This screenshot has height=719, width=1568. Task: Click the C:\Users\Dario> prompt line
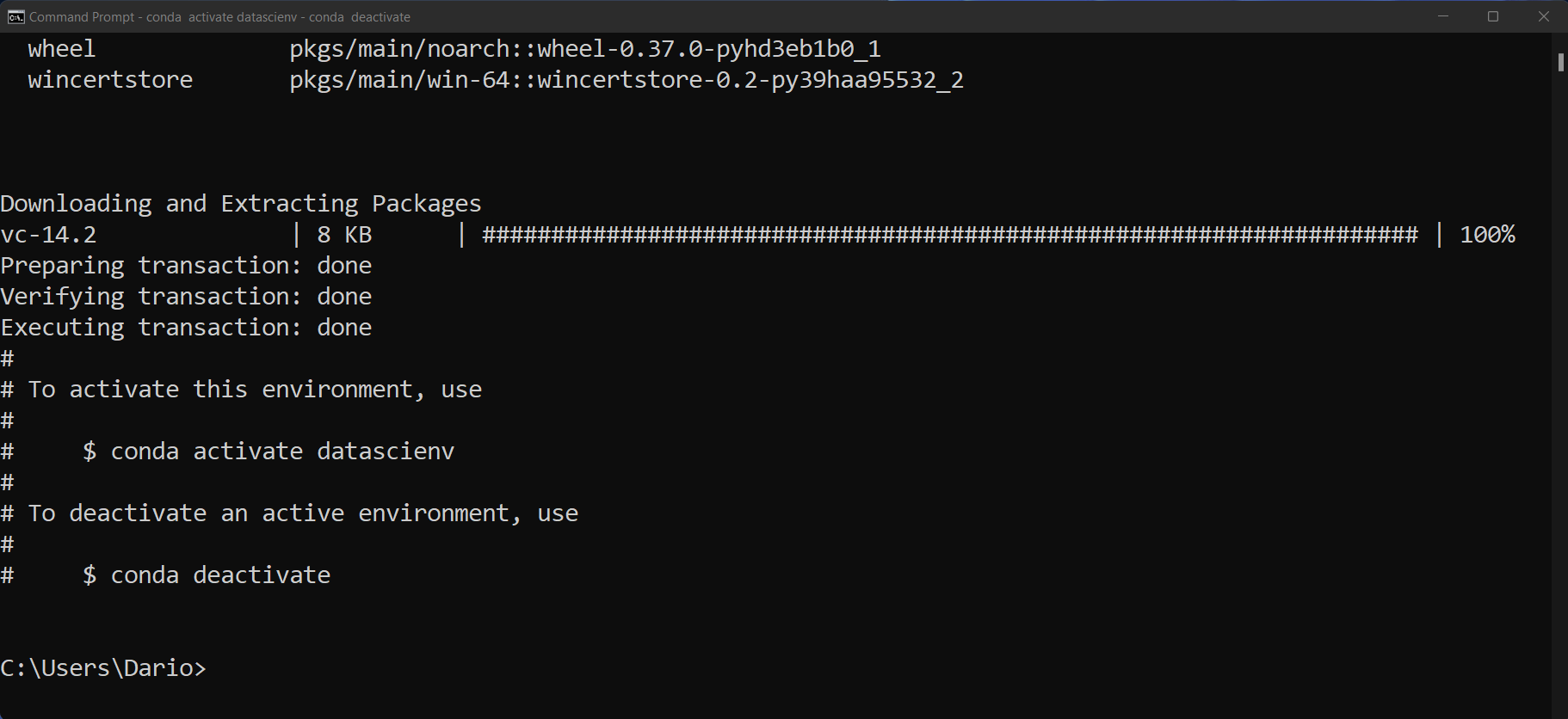103,668
